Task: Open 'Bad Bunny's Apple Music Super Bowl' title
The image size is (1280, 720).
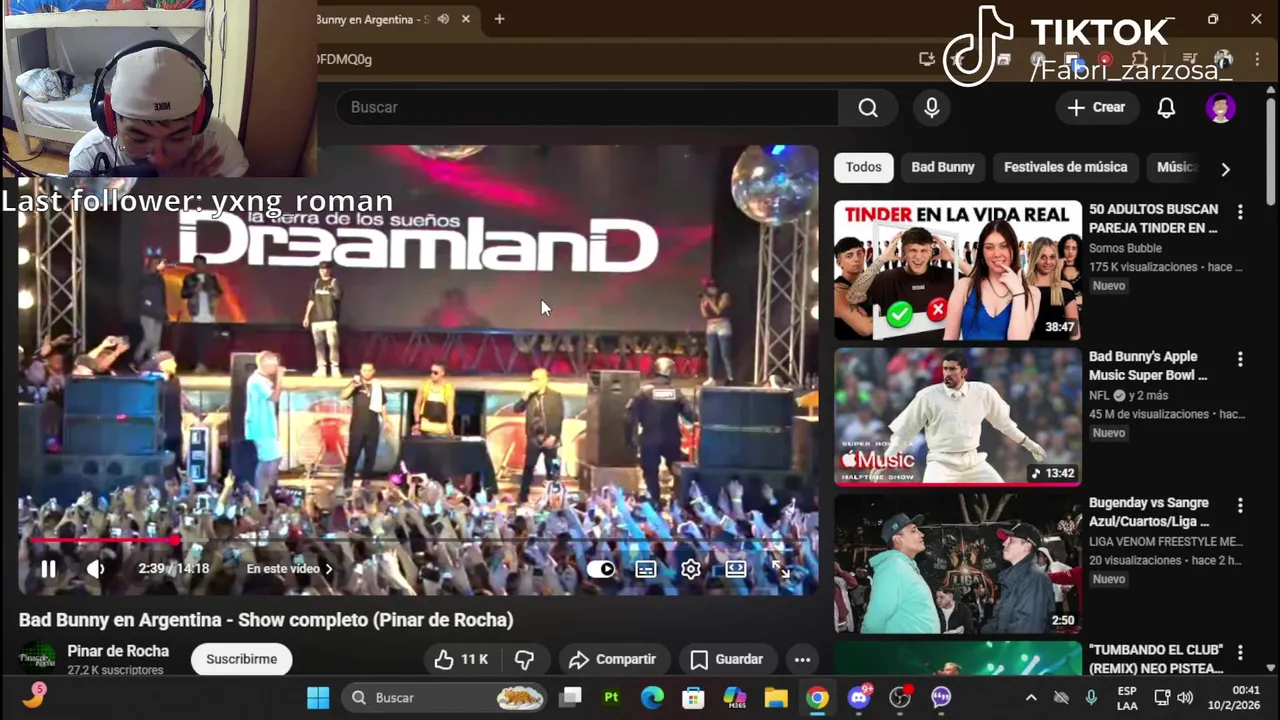Action: coord(1148,365)
